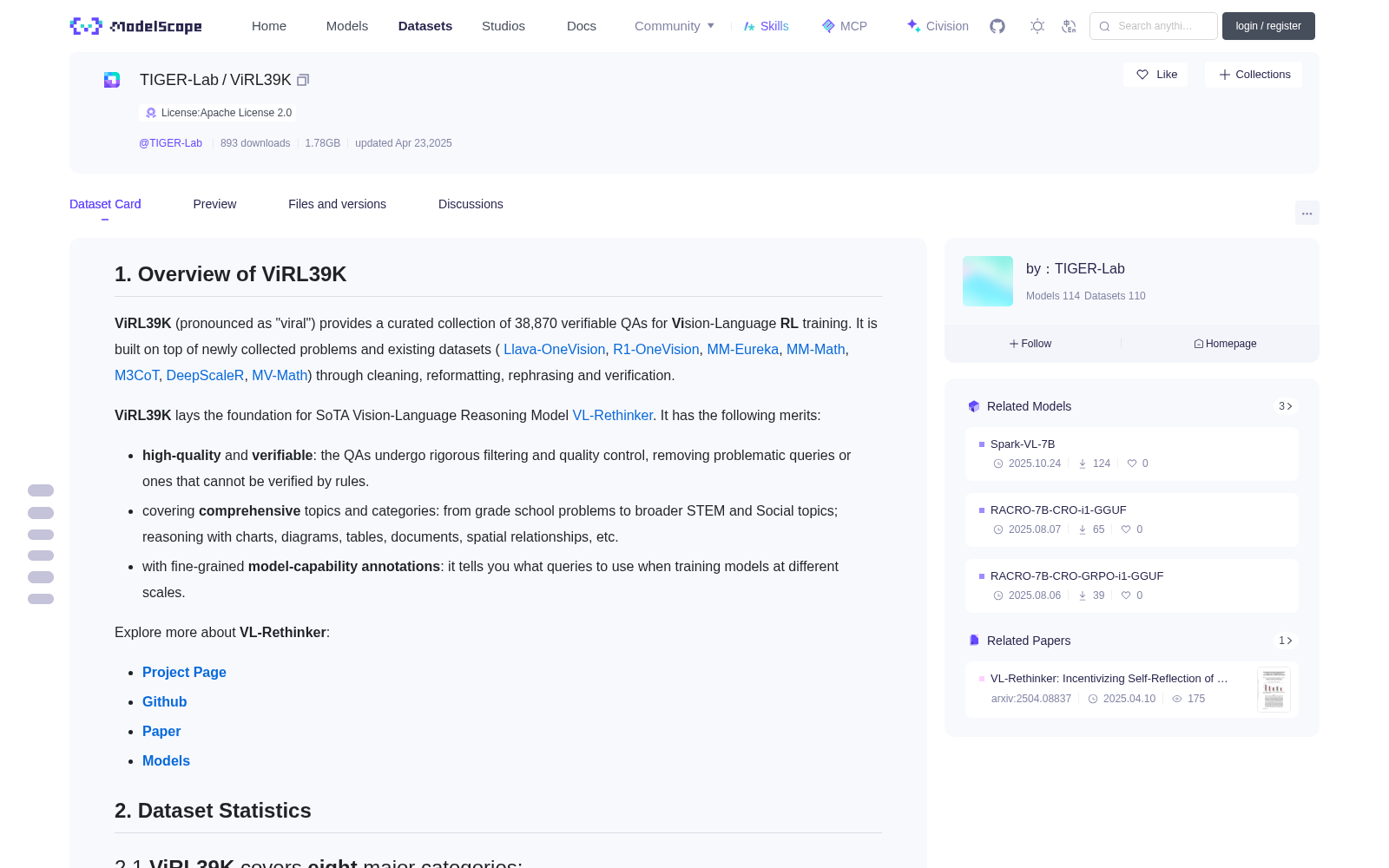Open the DeepScaleR link
The height and width of the screenshot is (868, 1389).
point(205,375)
